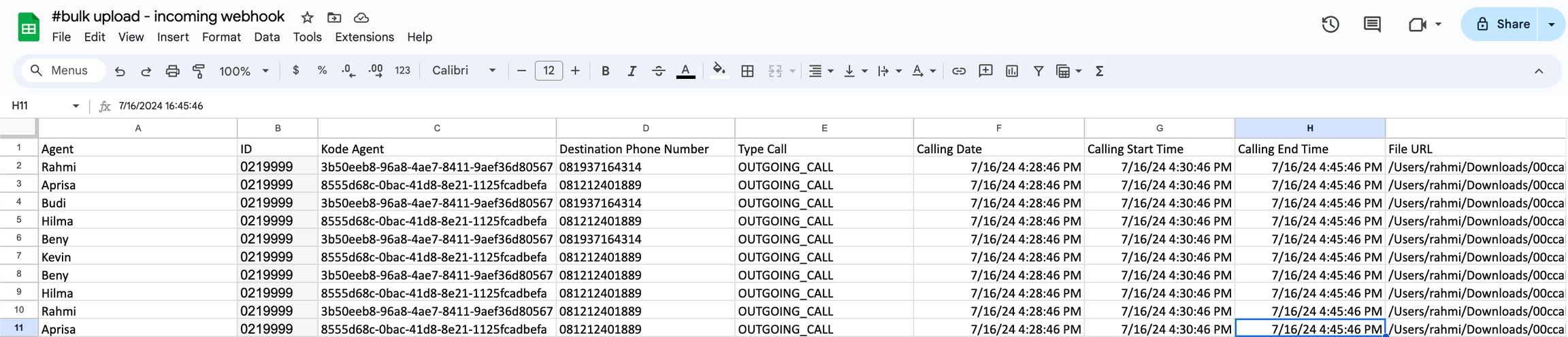Toggle italic formatting

(632, 71)
